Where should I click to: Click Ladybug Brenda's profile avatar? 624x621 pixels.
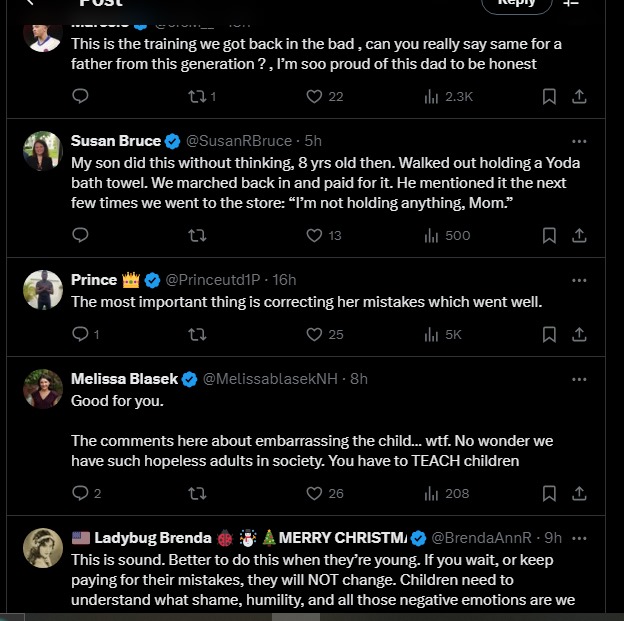43,547
